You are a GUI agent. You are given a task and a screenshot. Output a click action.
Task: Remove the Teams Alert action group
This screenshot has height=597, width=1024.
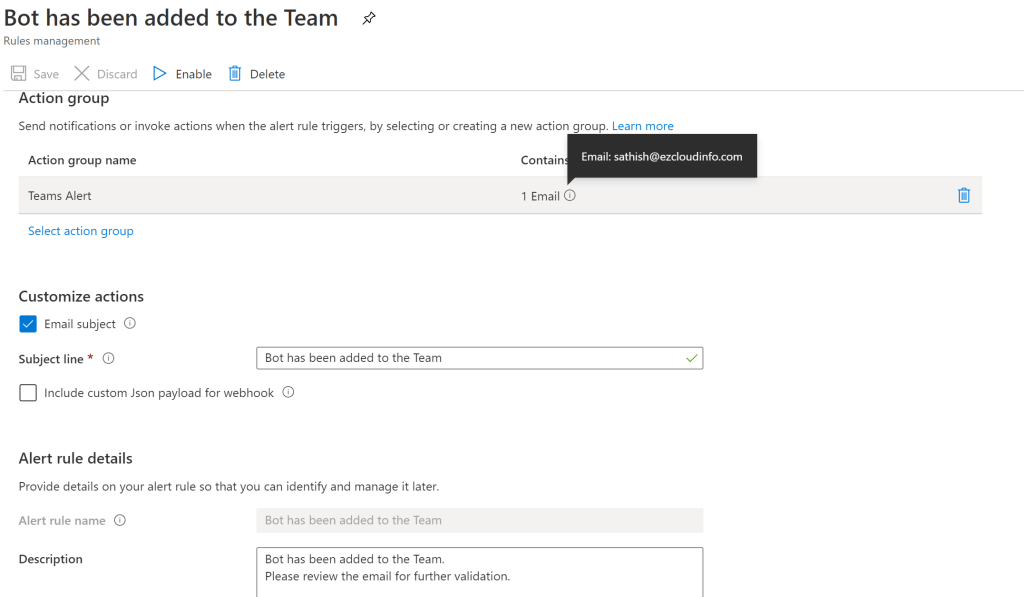[x=963, y=196]
